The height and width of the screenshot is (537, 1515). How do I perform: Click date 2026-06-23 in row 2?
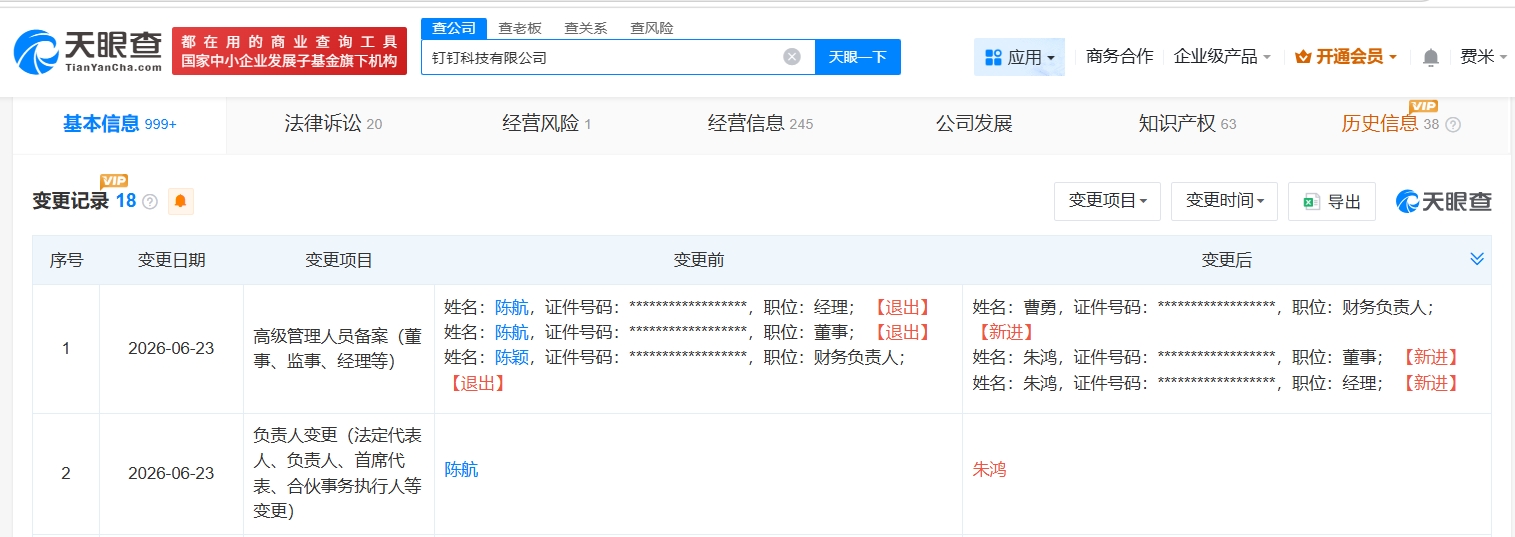pyautogui.click(x=171, y=473)
